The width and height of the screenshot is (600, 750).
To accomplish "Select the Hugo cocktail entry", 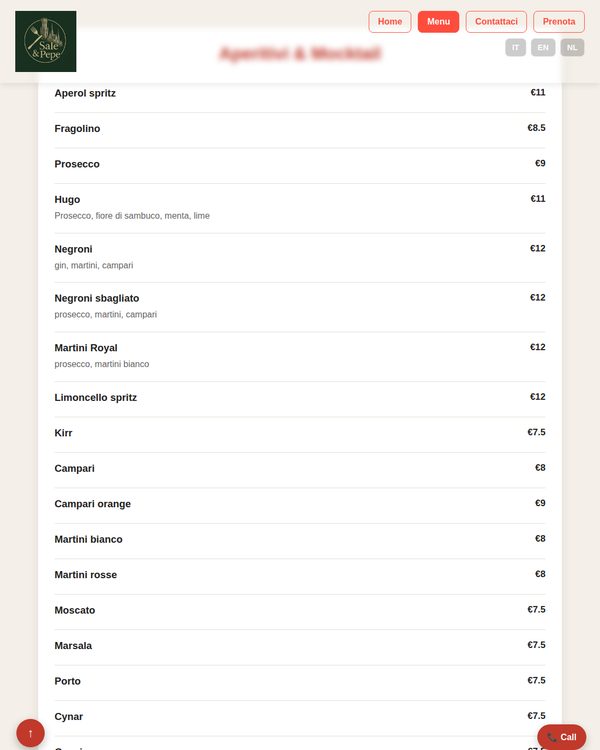I will point(300,208).
